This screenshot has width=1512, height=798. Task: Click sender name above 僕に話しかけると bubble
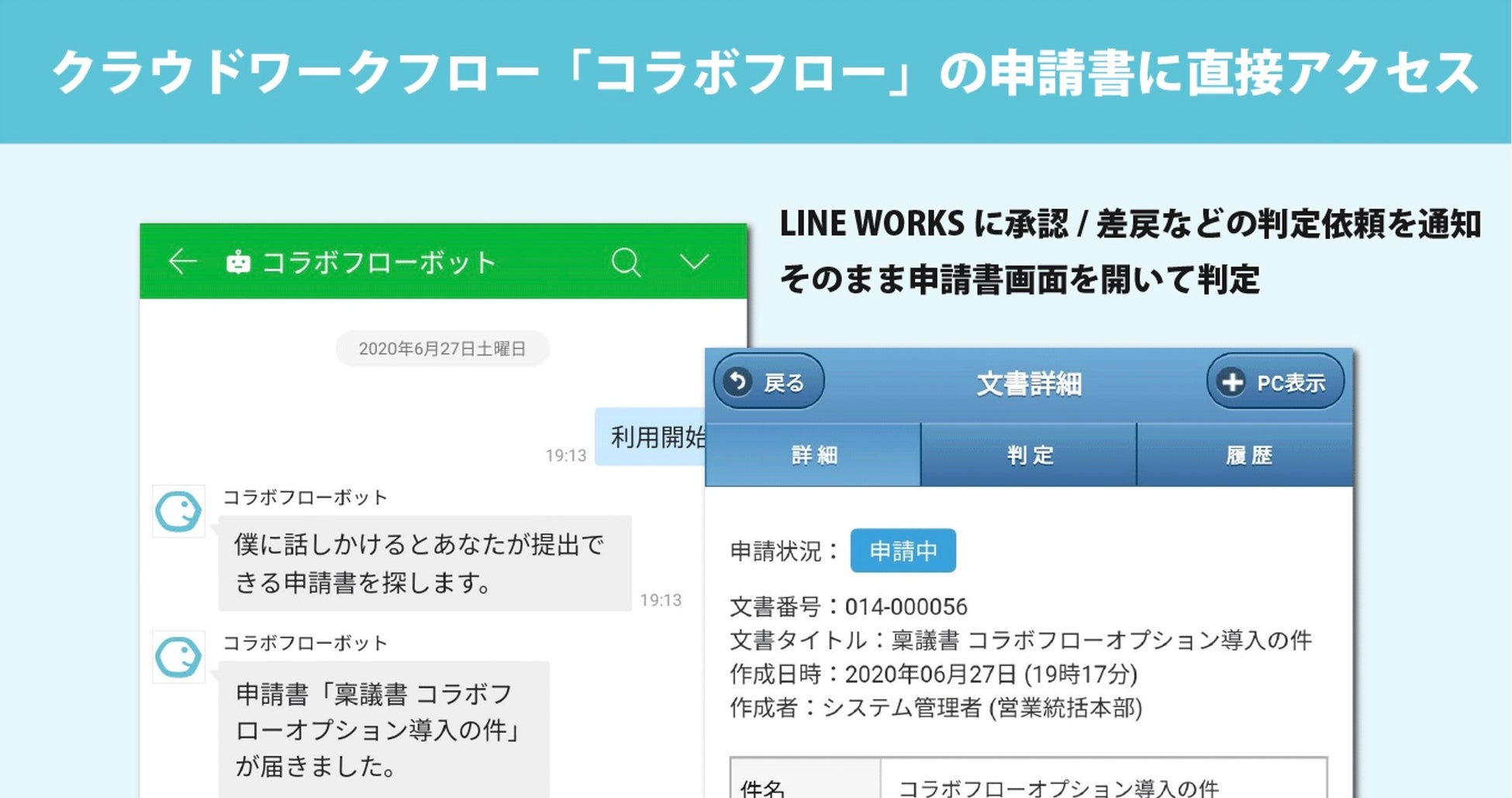(305, 497)
